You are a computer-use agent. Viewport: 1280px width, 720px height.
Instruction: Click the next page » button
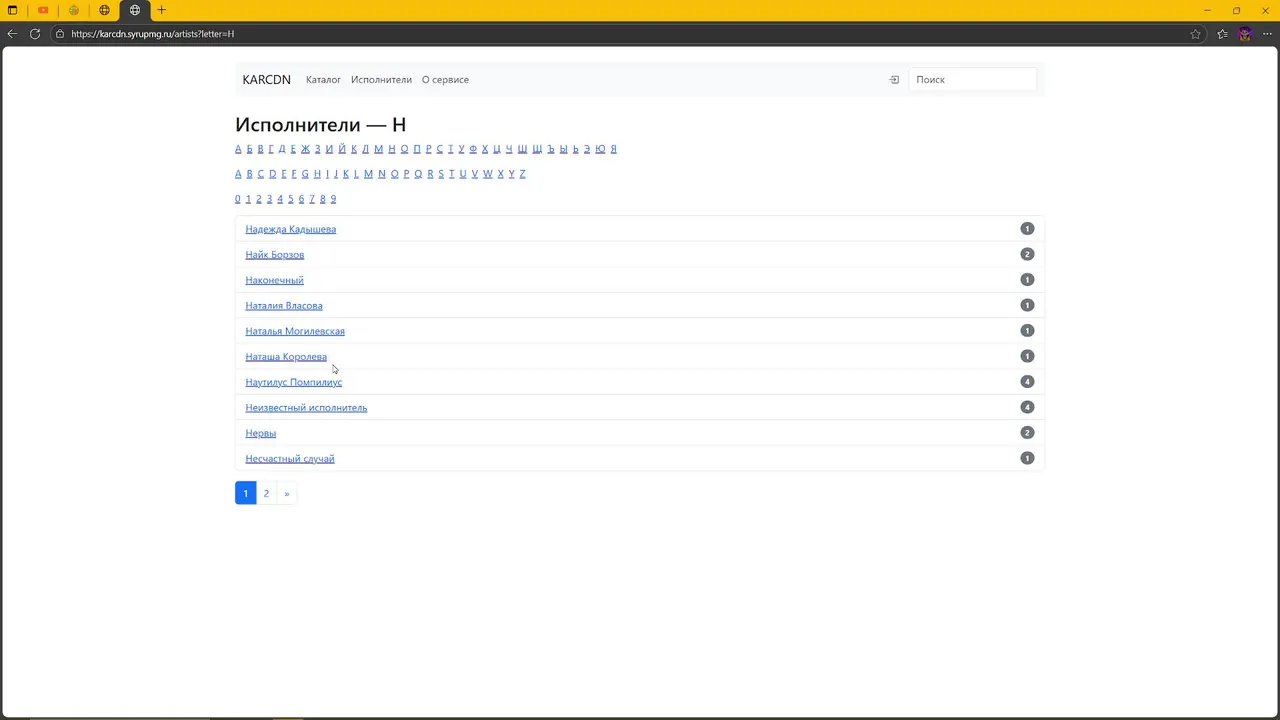[286, 493]
